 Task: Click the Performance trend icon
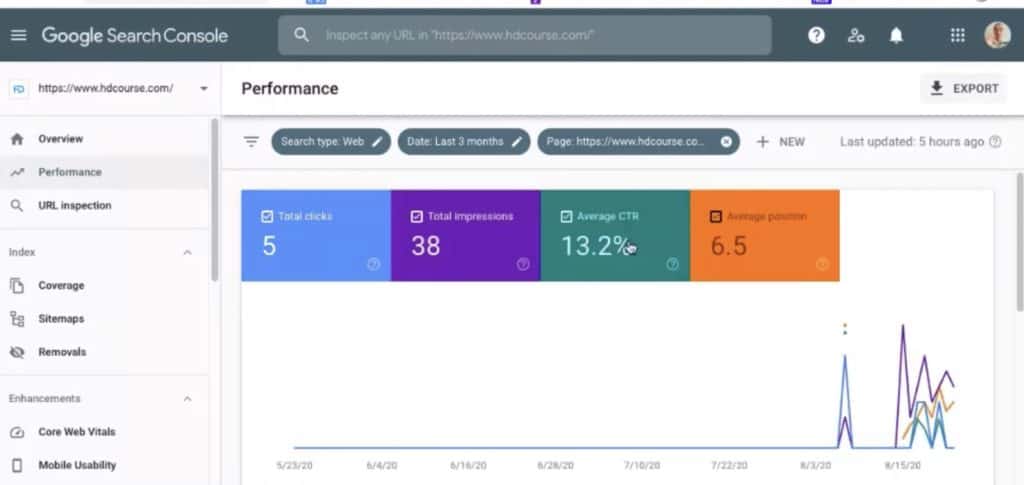(18, 172)
